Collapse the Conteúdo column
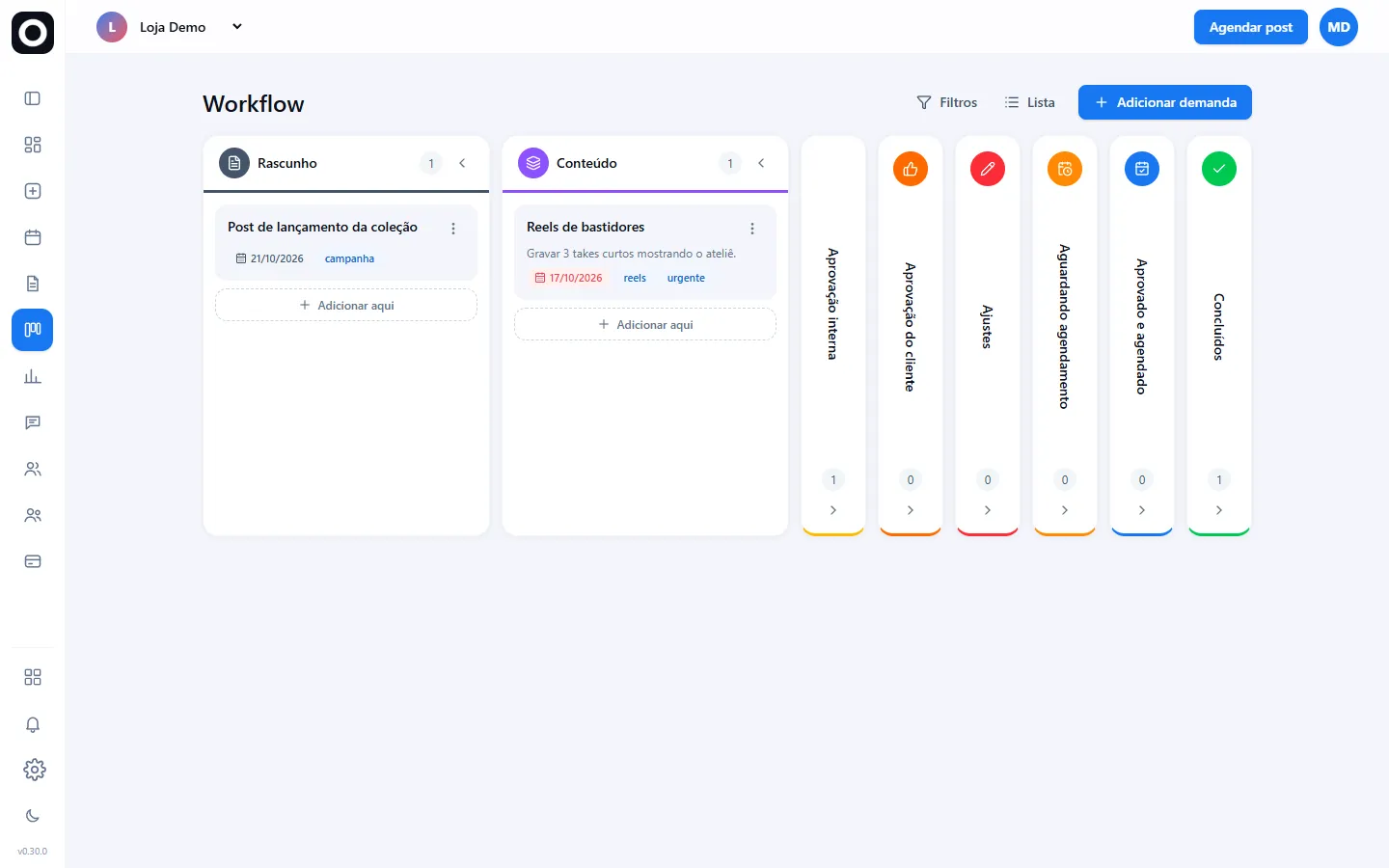The width and height of the screenshot is (1389, 868). 761,163
